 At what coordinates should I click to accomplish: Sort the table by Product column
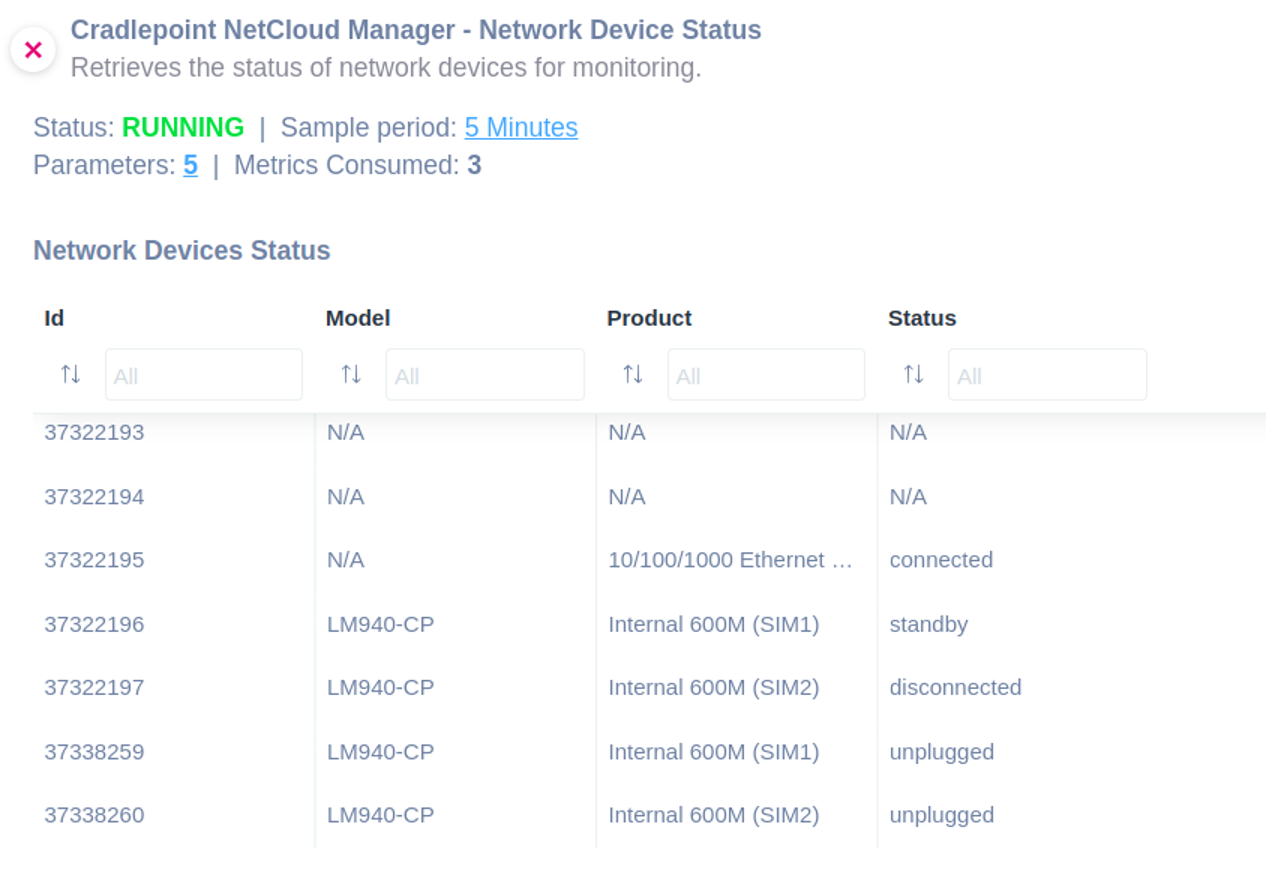coord(633,375)
